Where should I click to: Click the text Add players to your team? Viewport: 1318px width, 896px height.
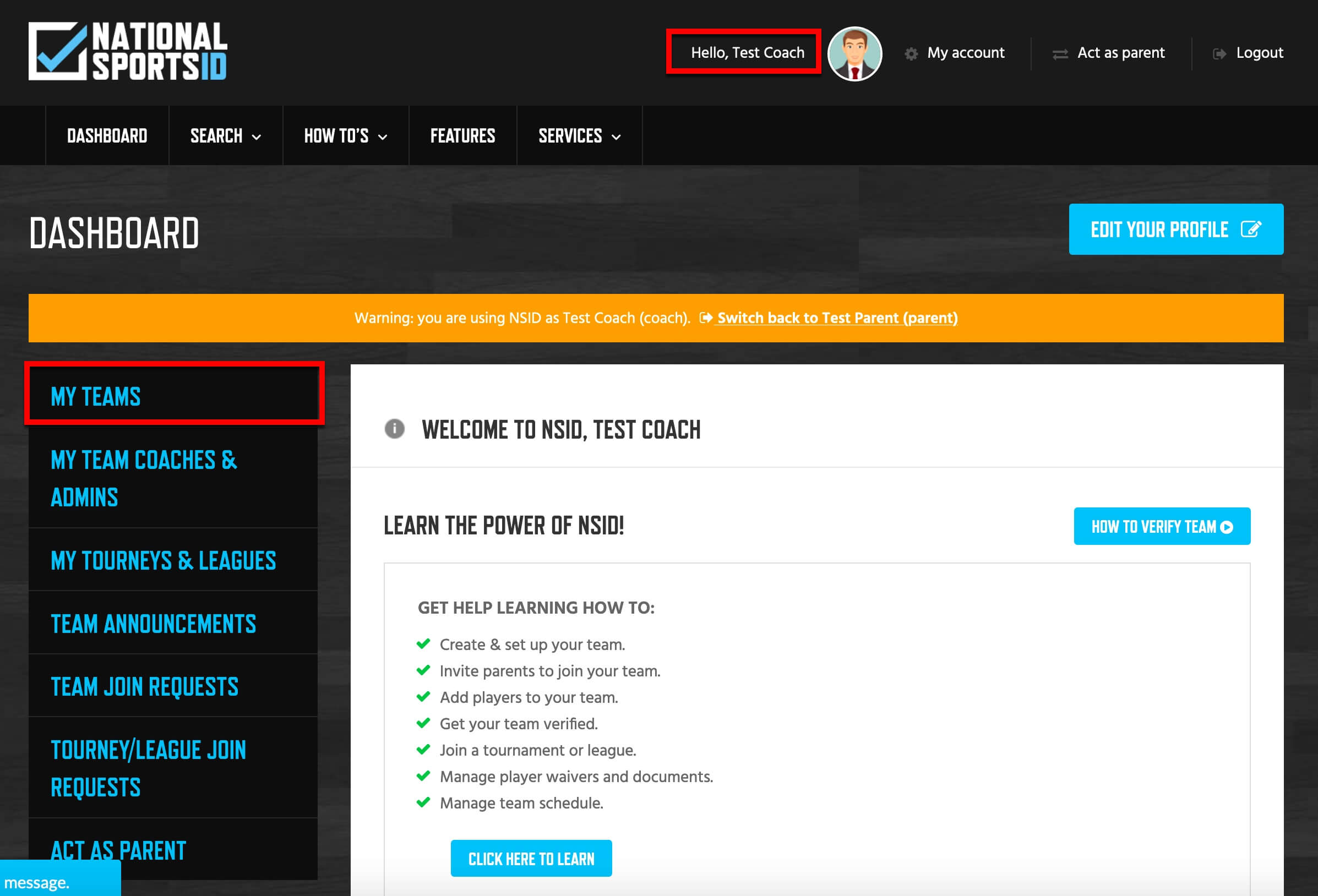(529, 697)
